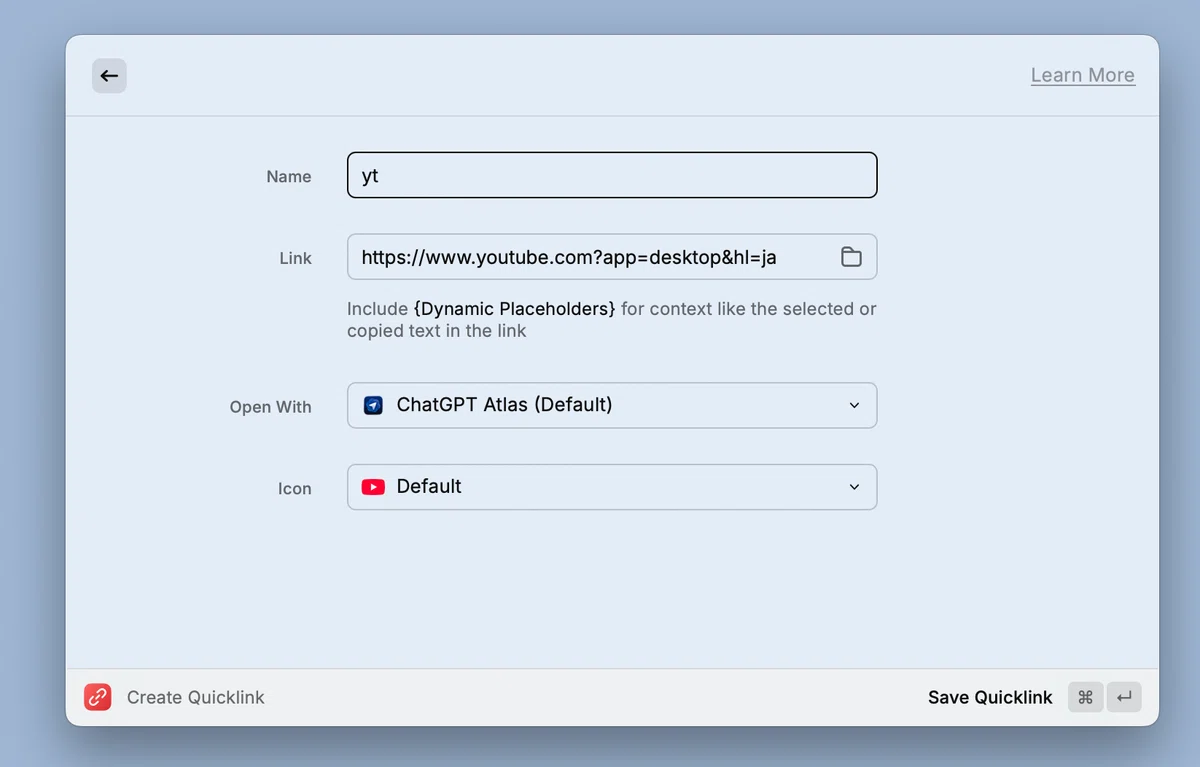Click the Icon dropdown chevron
This screenshot has width=1200, height=767.
tap(854, 487)
